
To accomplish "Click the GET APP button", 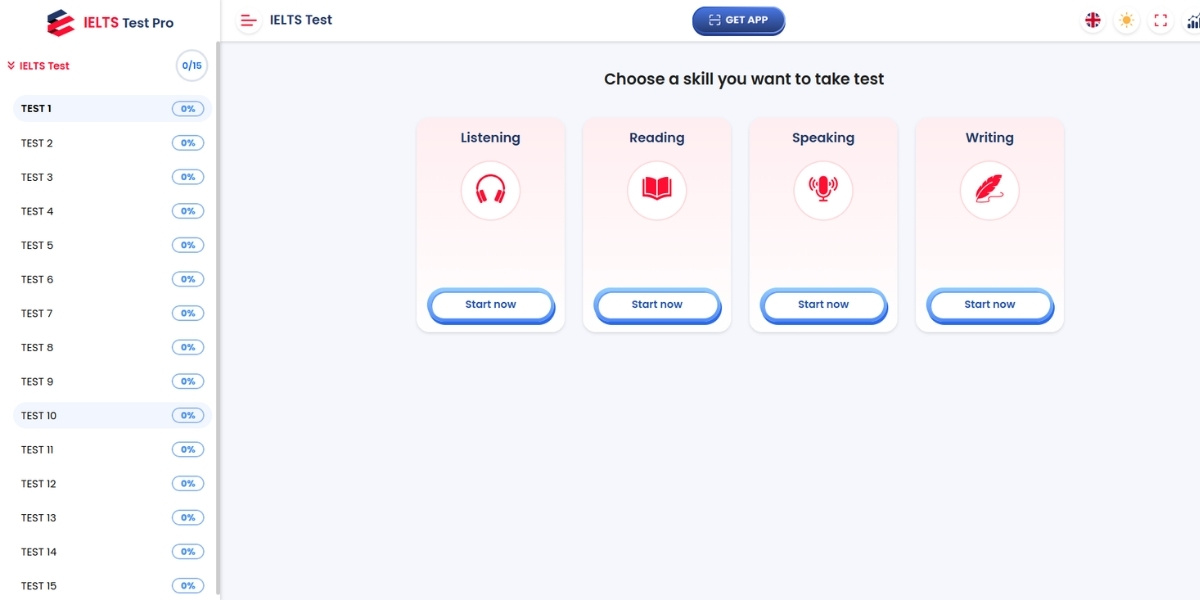I will pos(738,20).
